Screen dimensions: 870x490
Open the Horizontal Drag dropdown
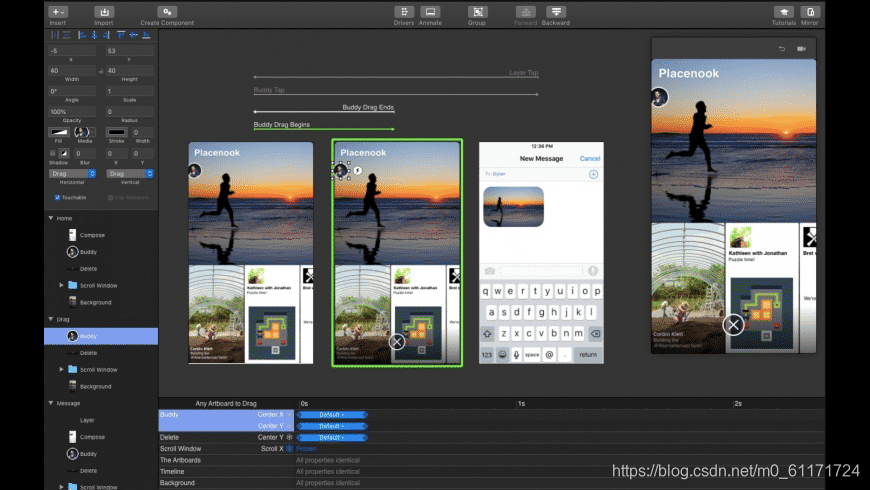click(73, 174)
